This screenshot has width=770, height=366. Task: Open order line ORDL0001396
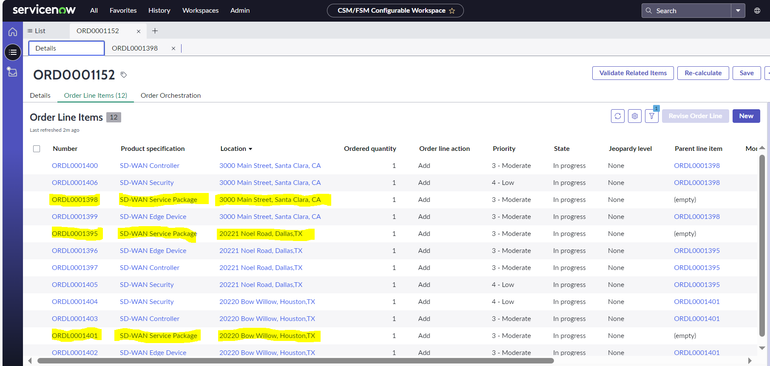[x=75, y=251]
